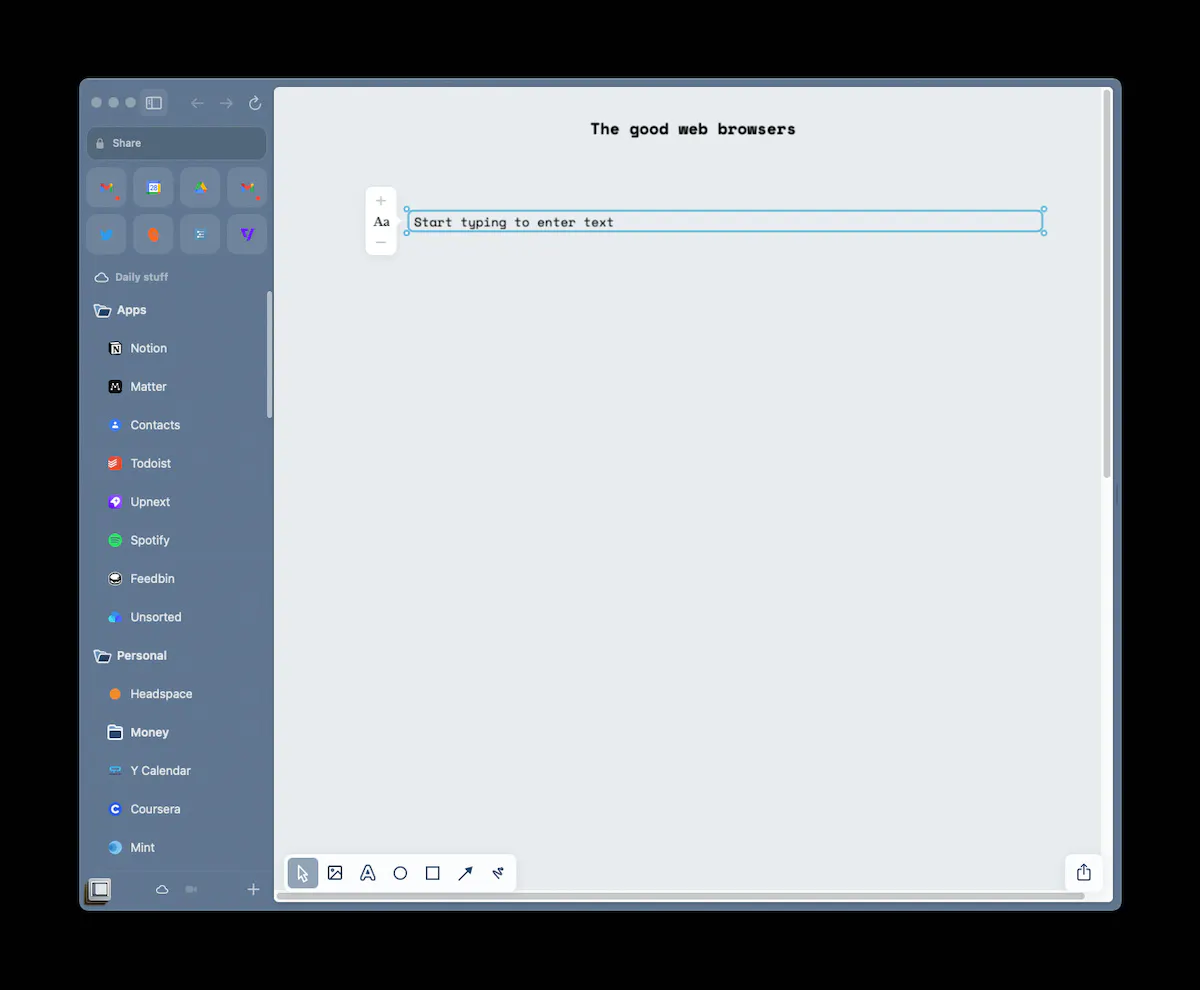This screenshot has height=990, width=1200.
Task: Reload the page with the refresh icon
Action: tap(255, 103)
